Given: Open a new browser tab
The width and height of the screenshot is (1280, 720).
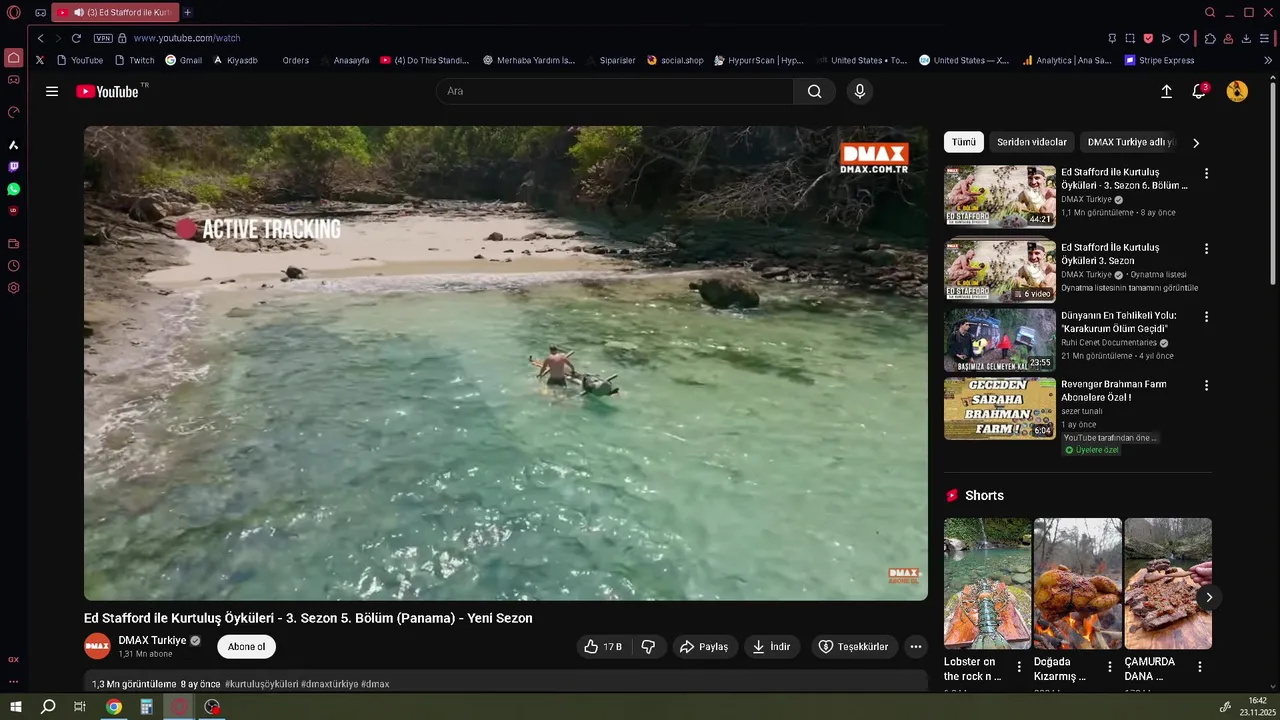Looking at the screenshot, I should pyautogui.click(x=187, y=13).
